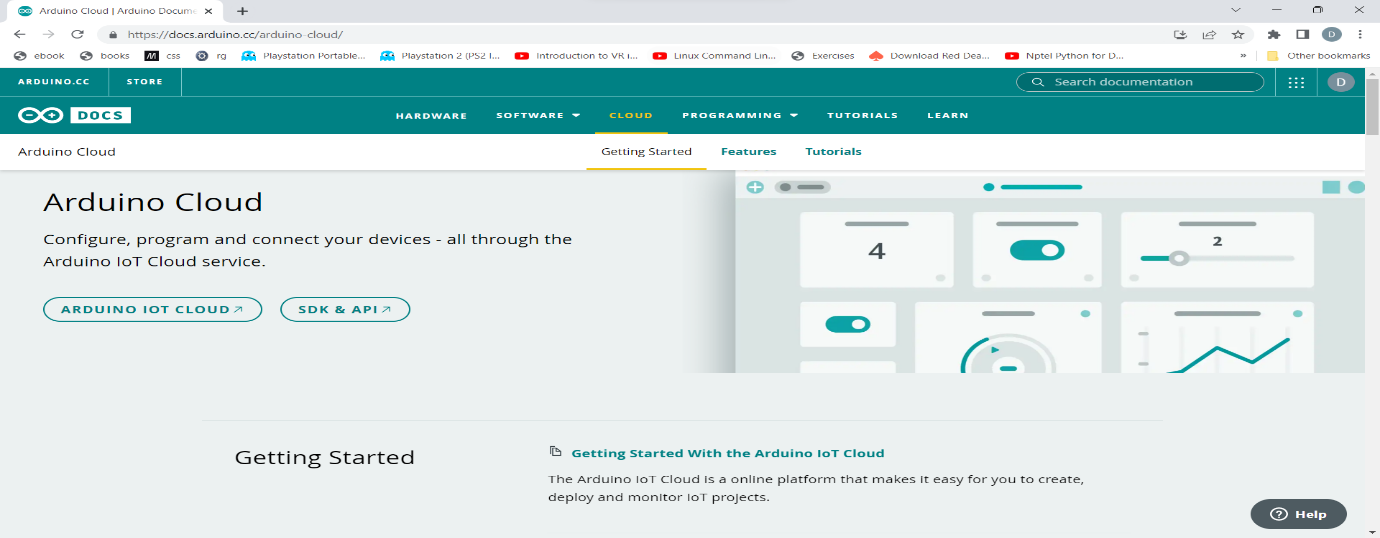
Task: Click the browser reload page icon
Action: [x=77, y=34]
